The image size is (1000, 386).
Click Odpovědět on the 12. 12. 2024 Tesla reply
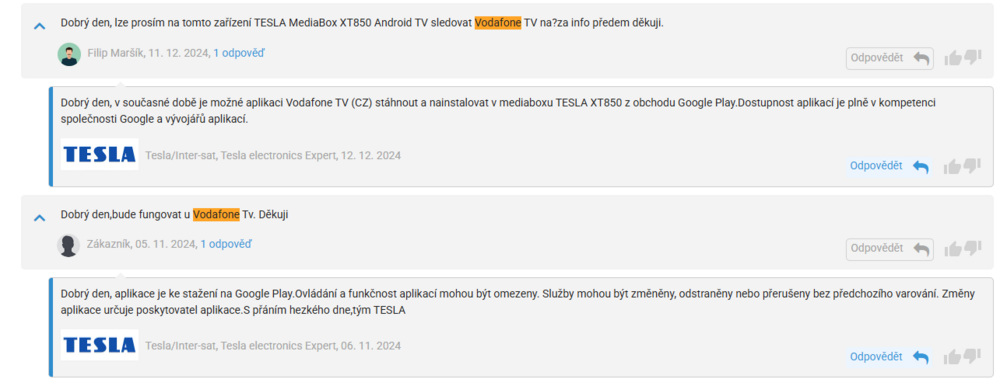[890, 166]
